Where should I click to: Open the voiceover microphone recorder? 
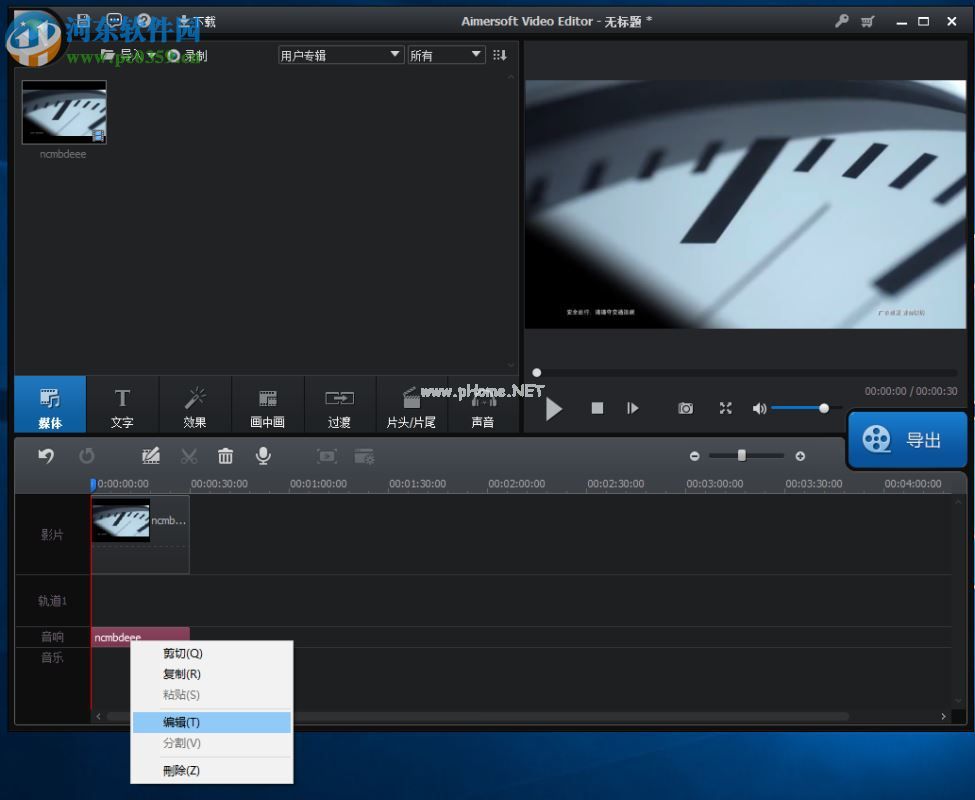263,455
